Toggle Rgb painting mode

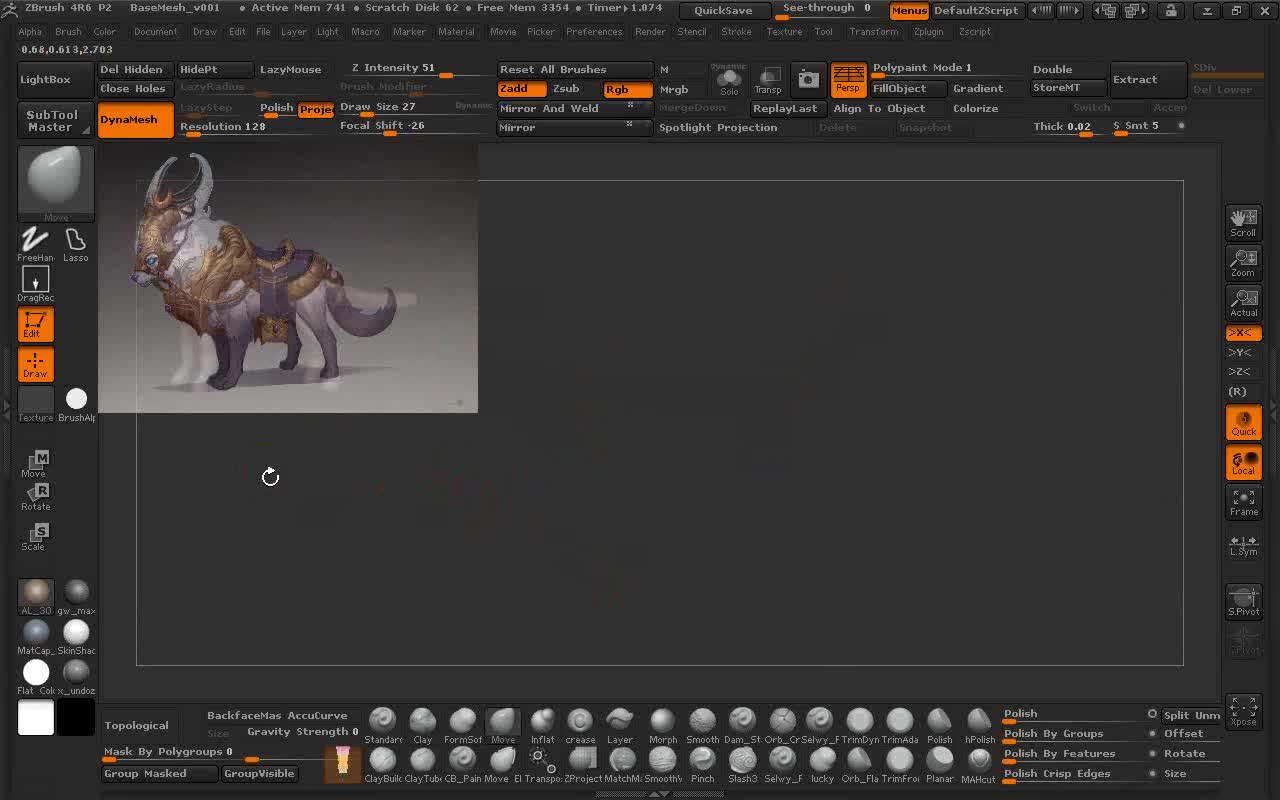click(x=627, y=89)
